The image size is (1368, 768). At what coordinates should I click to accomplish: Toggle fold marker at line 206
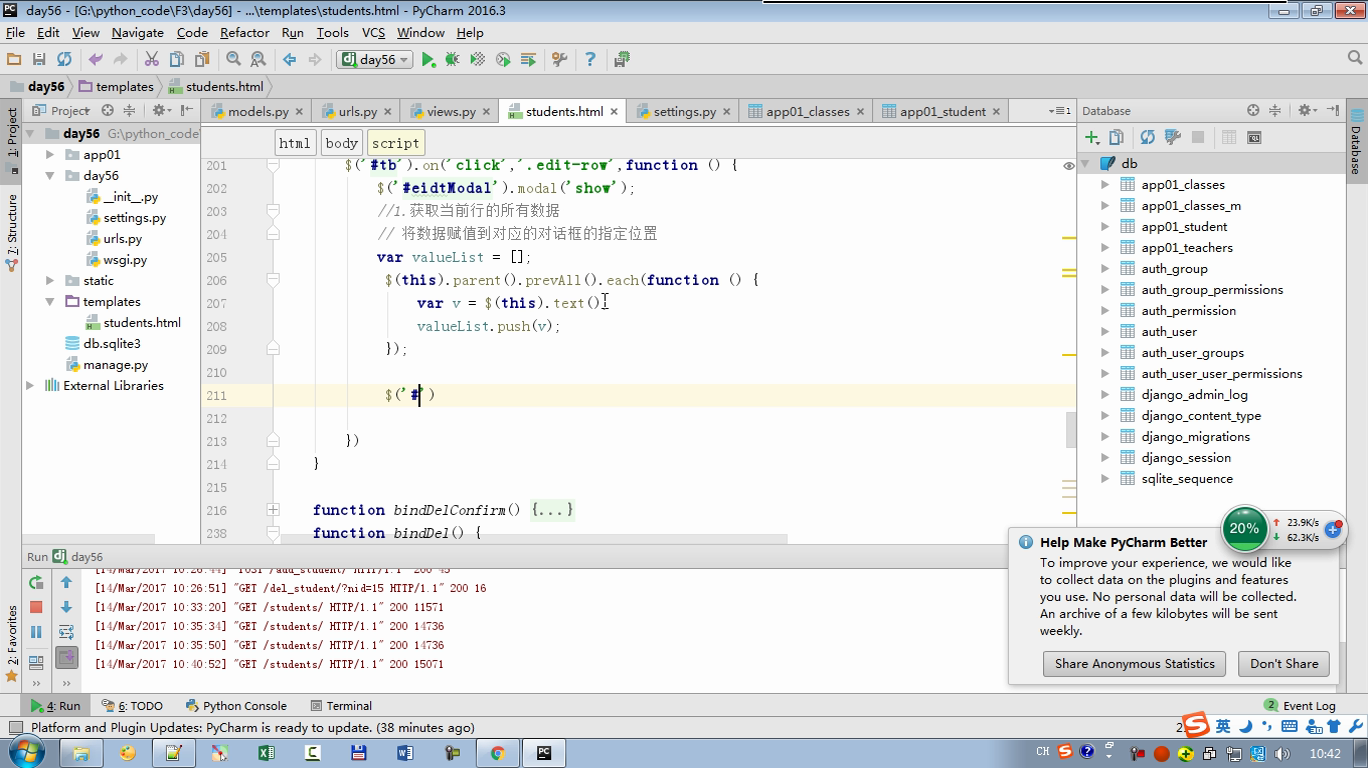point(272,280)
